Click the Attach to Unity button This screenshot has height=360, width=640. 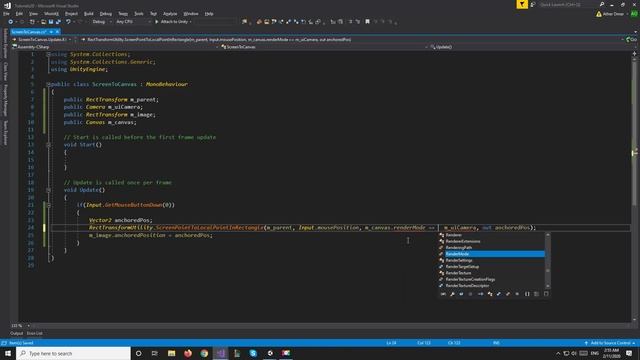tap(173, 22)
